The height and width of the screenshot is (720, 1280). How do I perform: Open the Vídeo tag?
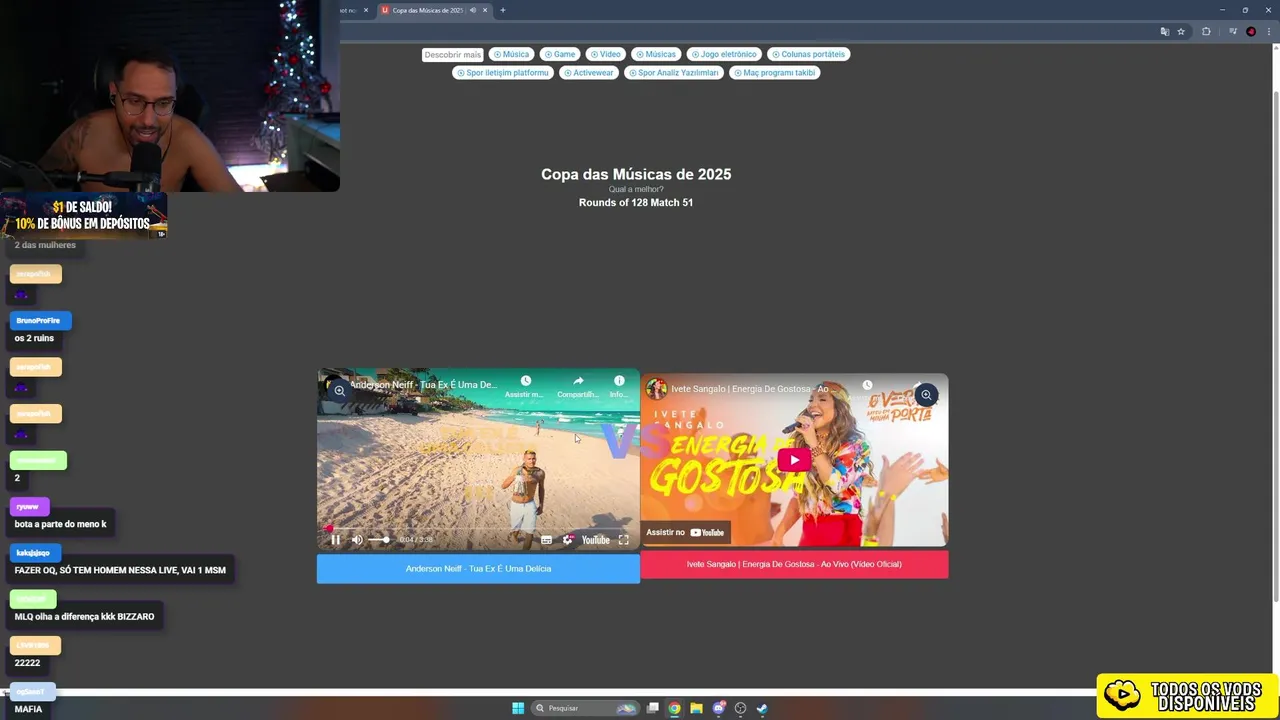point(605,54)
